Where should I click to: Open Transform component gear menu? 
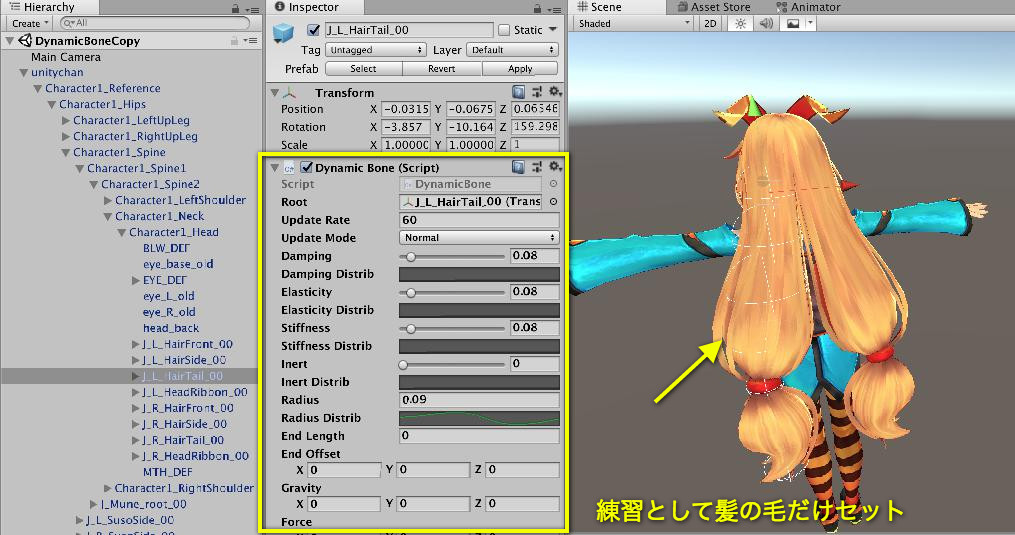click(x=555, y=92)
